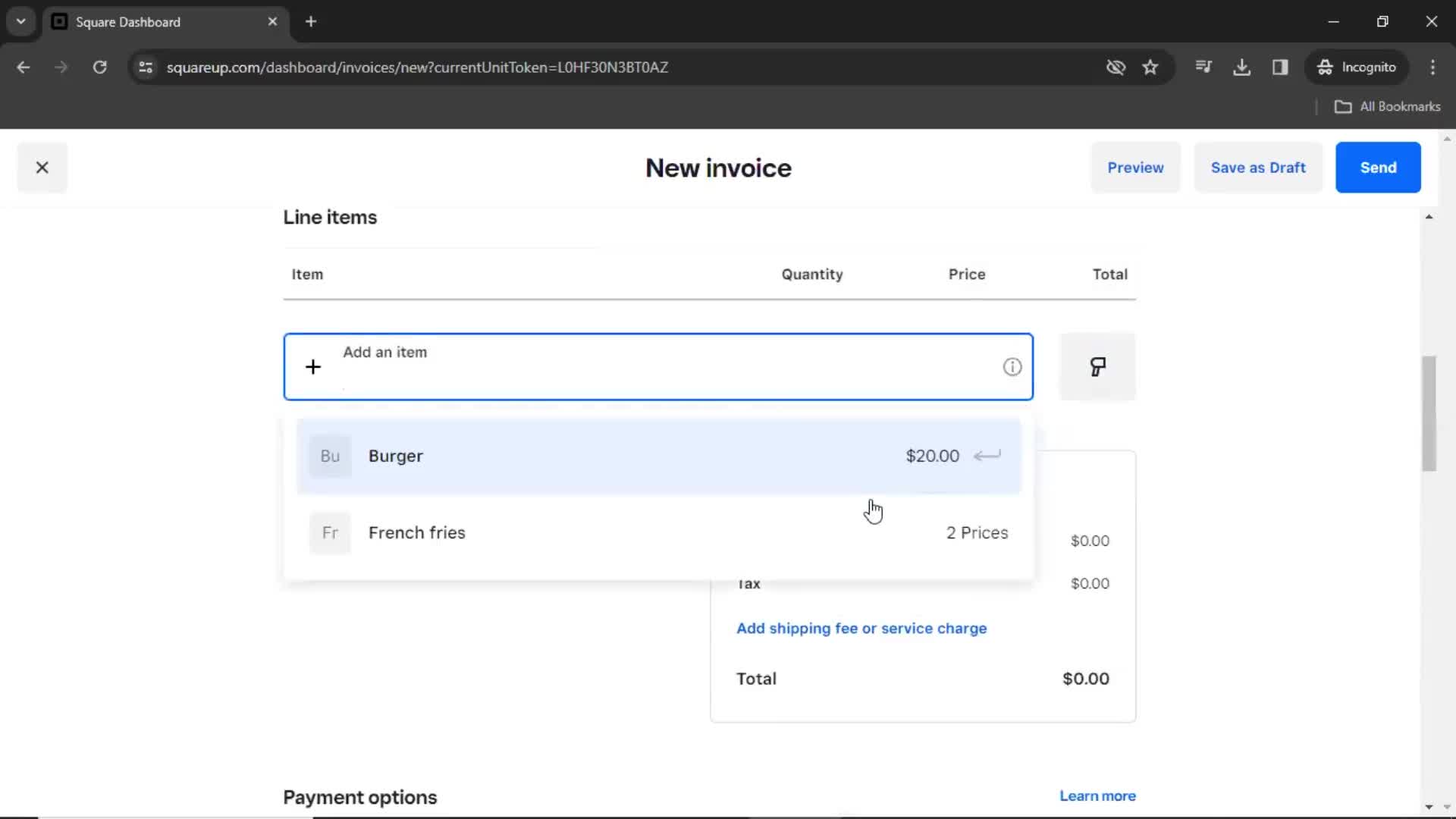This screenshot has width=1456, height=819.
Task: Click the close X button on invoice
Action: (x=42, y=167)
